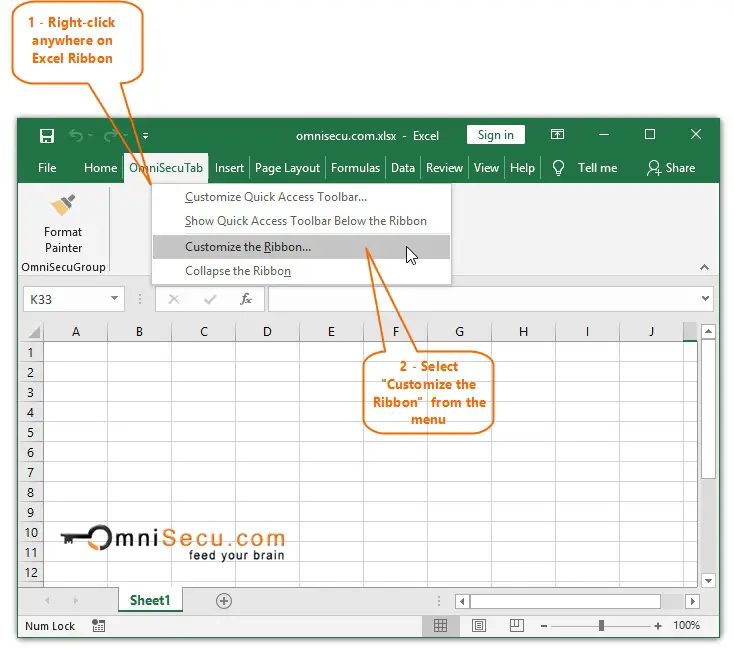Select column J header
Image resolution: width=734 pixels, height=655 pixels.
[x=651, y=331]
